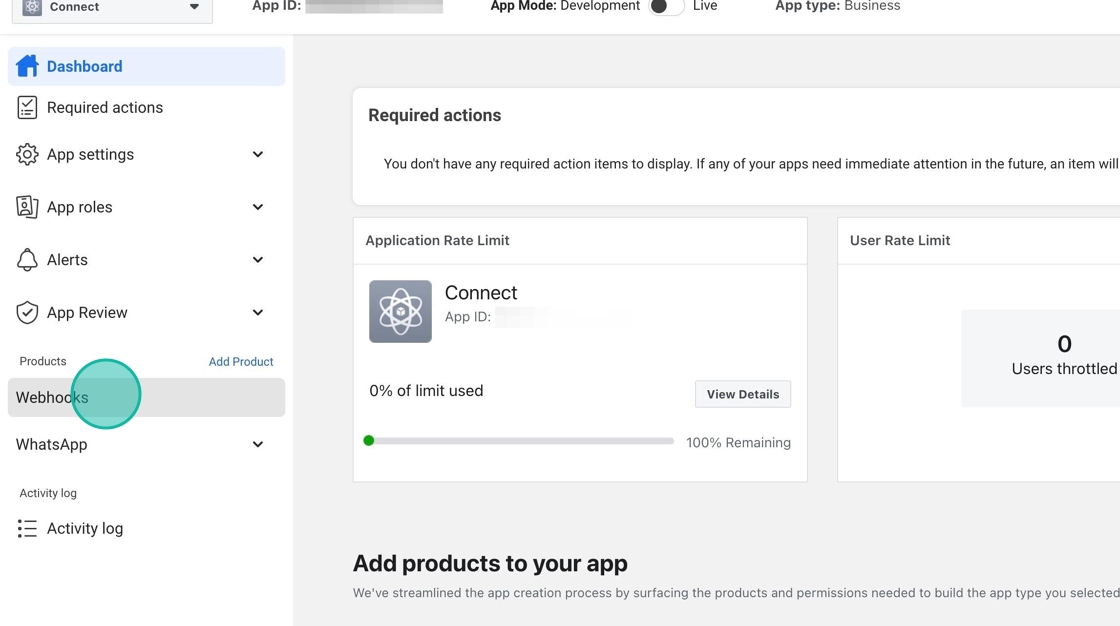Toggle App Mode from Development to Live

666,7
